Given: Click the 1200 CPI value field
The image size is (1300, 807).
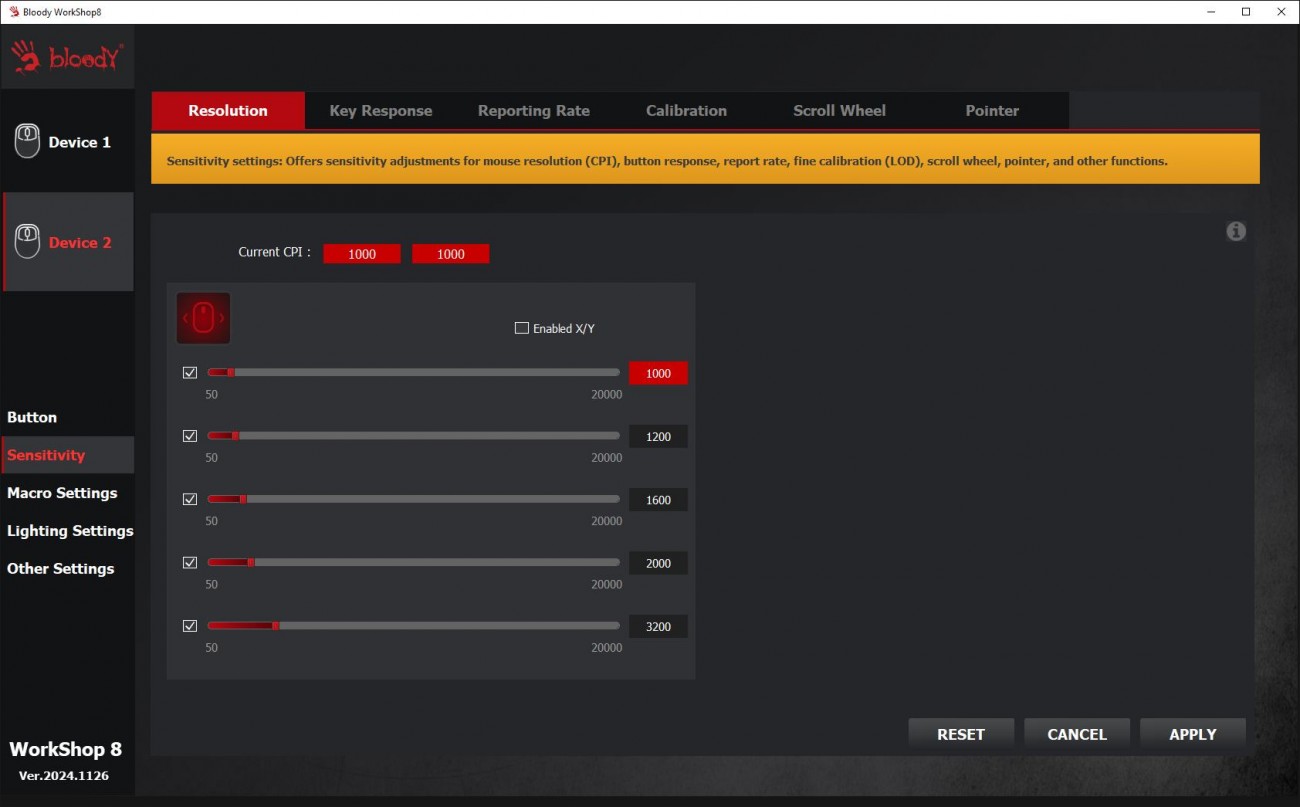Looking at the screenshot, I should (658, 437).
